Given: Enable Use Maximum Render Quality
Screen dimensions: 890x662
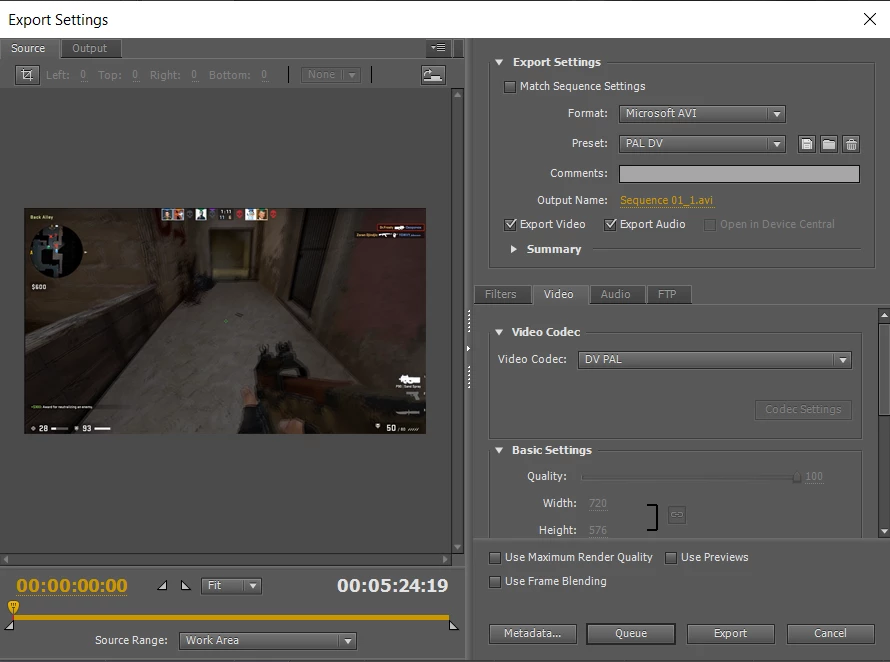Looking at the screenshot, I should pyautogui.click(x=495, y=558).
